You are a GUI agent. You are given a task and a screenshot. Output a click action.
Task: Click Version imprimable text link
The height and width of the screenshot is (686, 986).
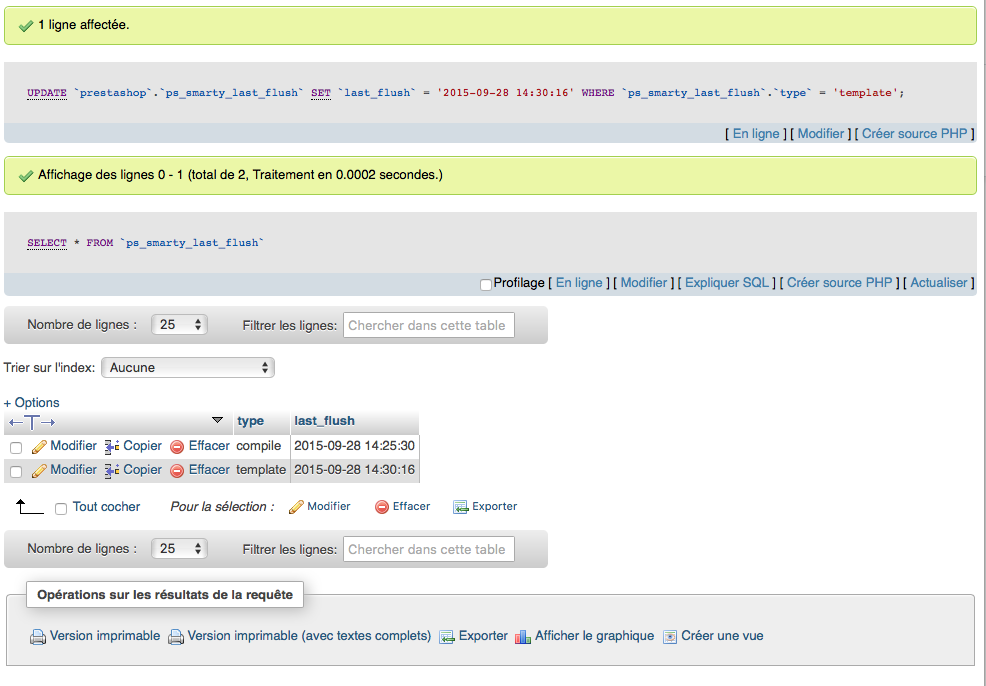click(105, 636)
